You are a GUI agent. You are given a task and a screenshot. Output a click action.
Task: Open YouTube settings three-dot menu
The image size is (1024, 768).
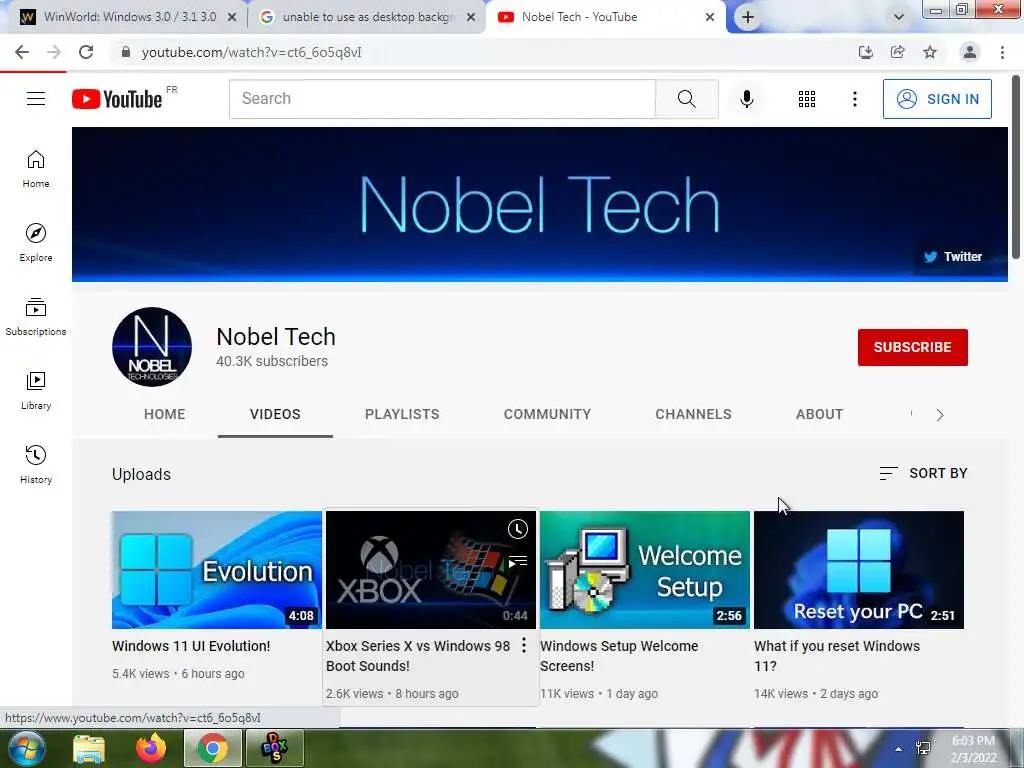click(x=854, y=99)
